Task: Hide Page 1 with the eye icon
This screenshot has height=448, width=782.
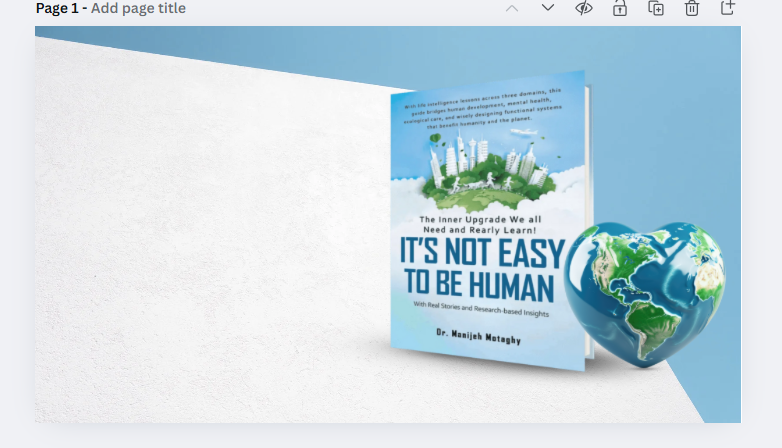Action: [584, 8]
